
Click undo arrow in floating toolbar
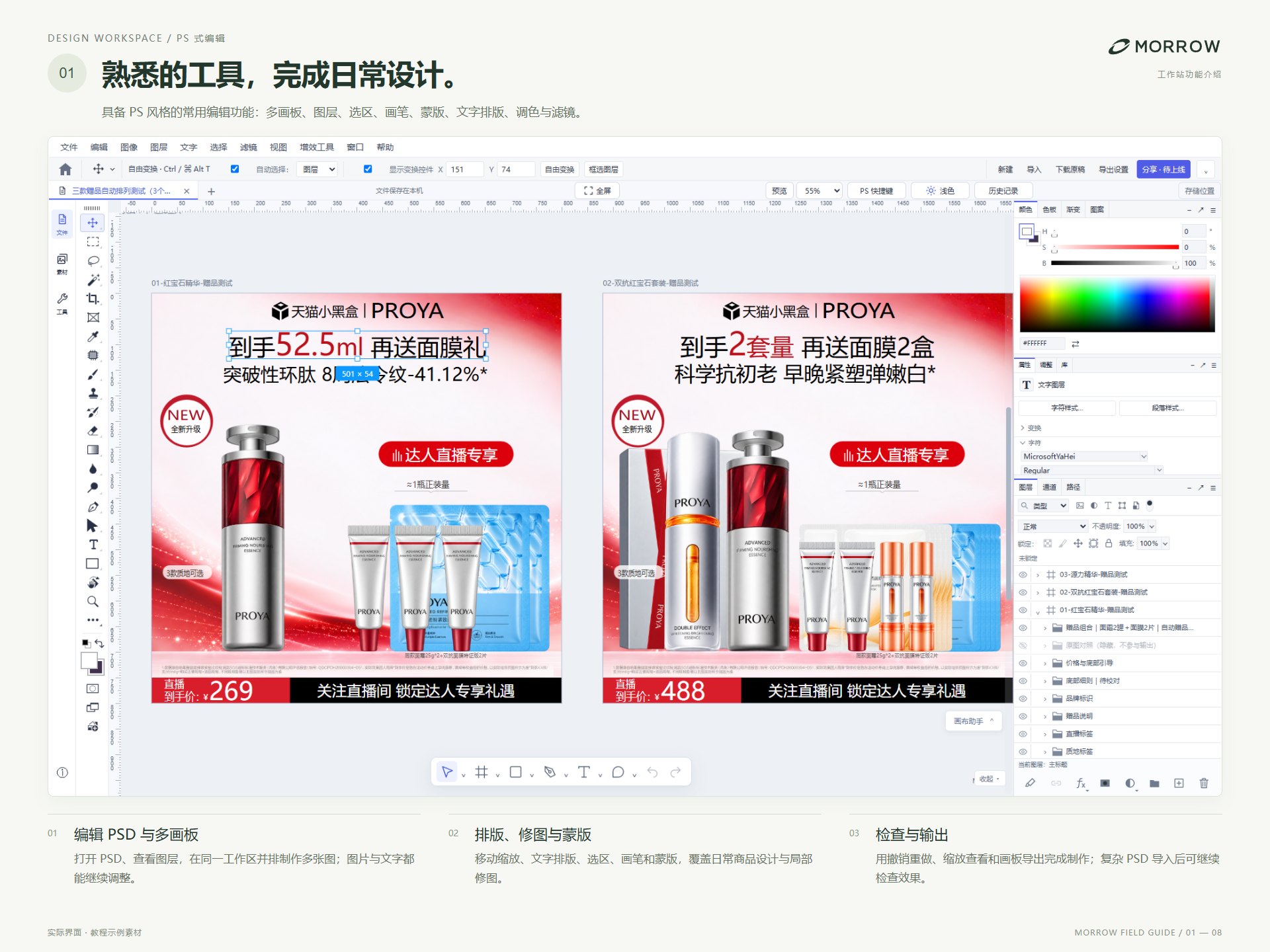652,772
